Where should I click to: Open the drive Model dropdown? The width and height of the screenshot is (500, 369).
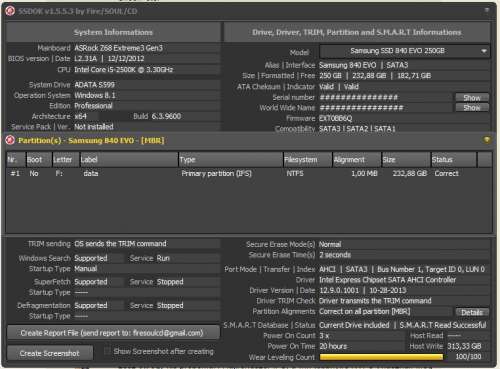click(404, 51)
